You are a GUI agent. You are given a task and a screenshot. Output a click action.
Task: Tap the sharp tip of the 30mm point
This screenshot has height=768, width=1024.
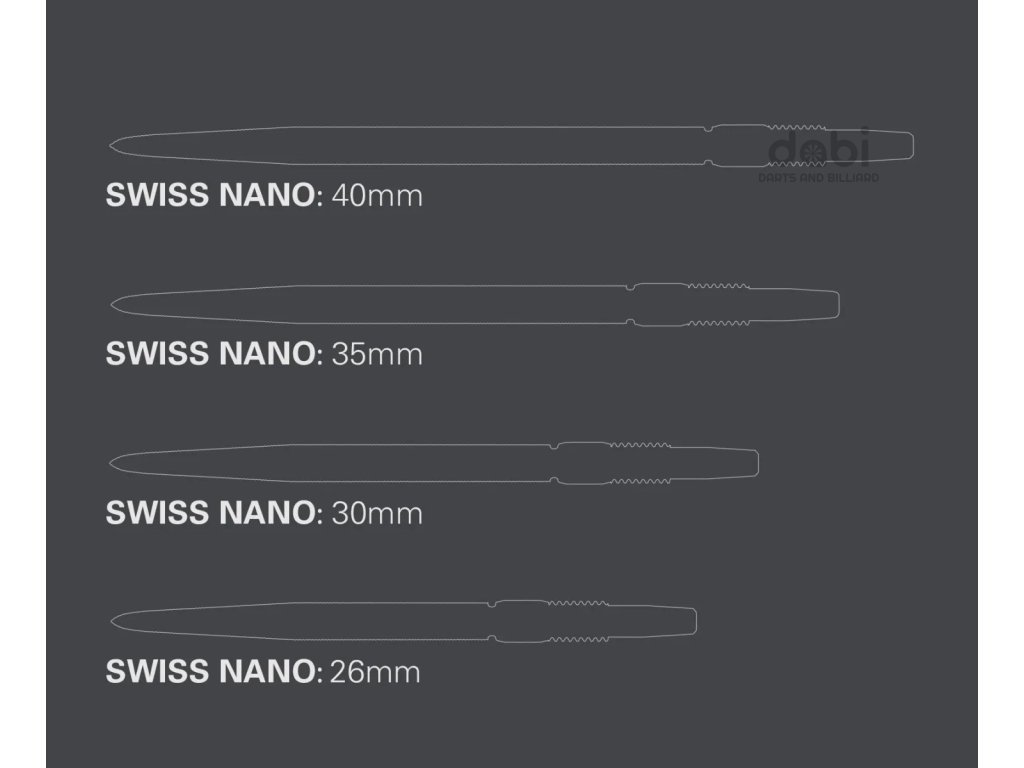[x=112, y=463]
